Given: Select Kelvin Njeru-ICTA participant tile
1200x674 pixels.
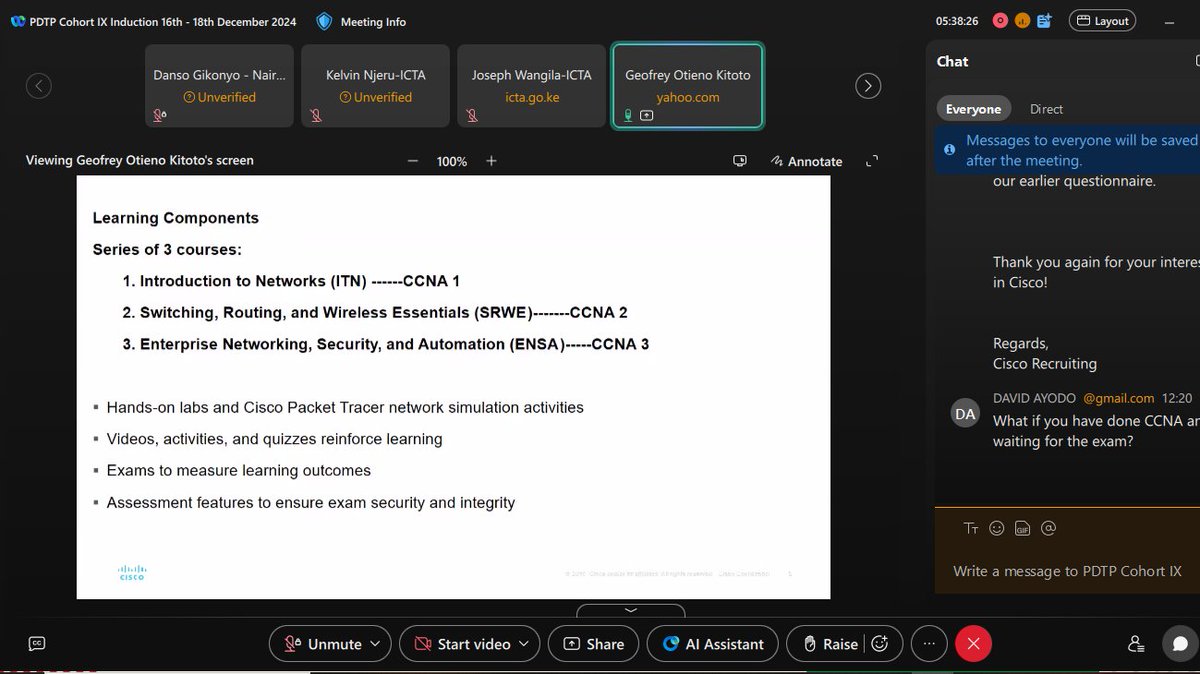Looking at the screenshot, I should coord(376,86).
